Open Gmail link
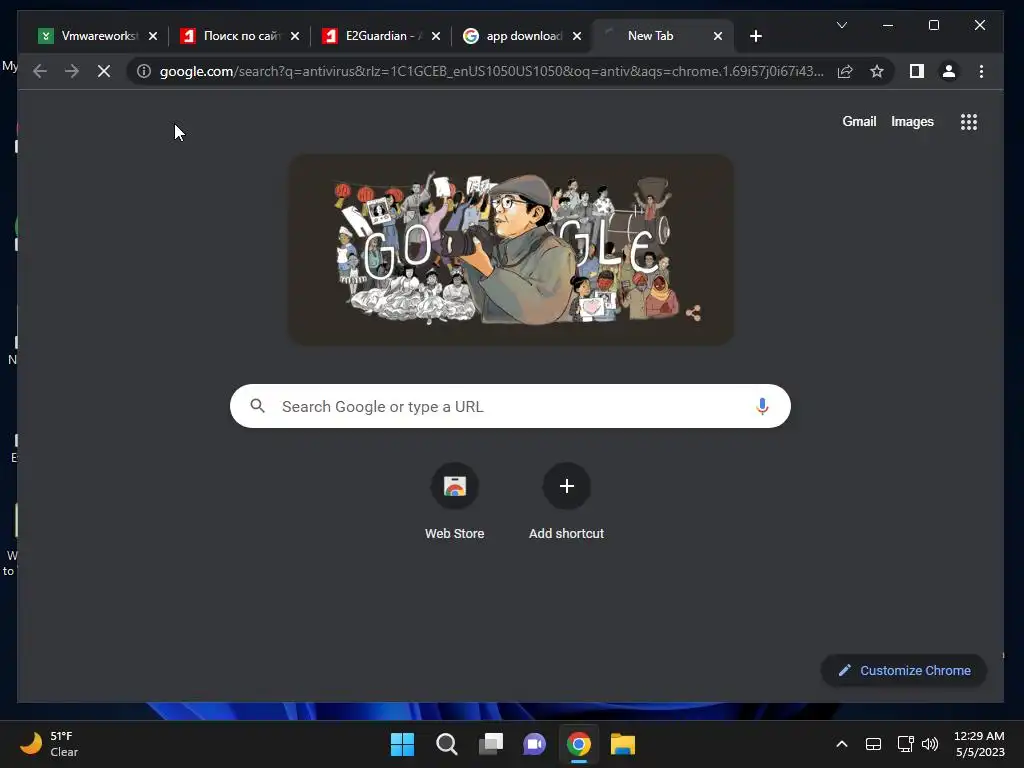This screenshot has height=768, width=1024. 859,121
